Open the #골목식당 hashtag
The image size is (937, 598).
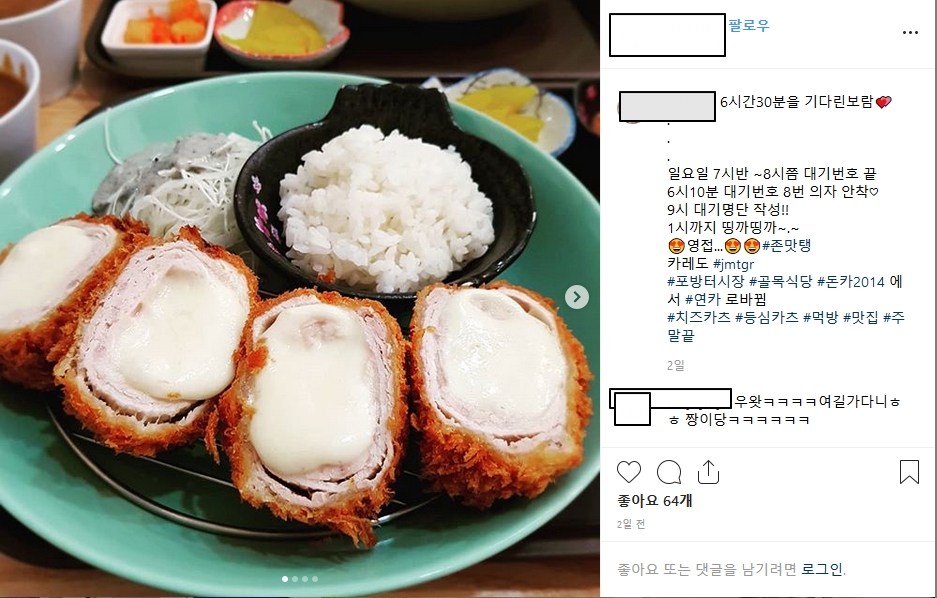coord(780,281)
